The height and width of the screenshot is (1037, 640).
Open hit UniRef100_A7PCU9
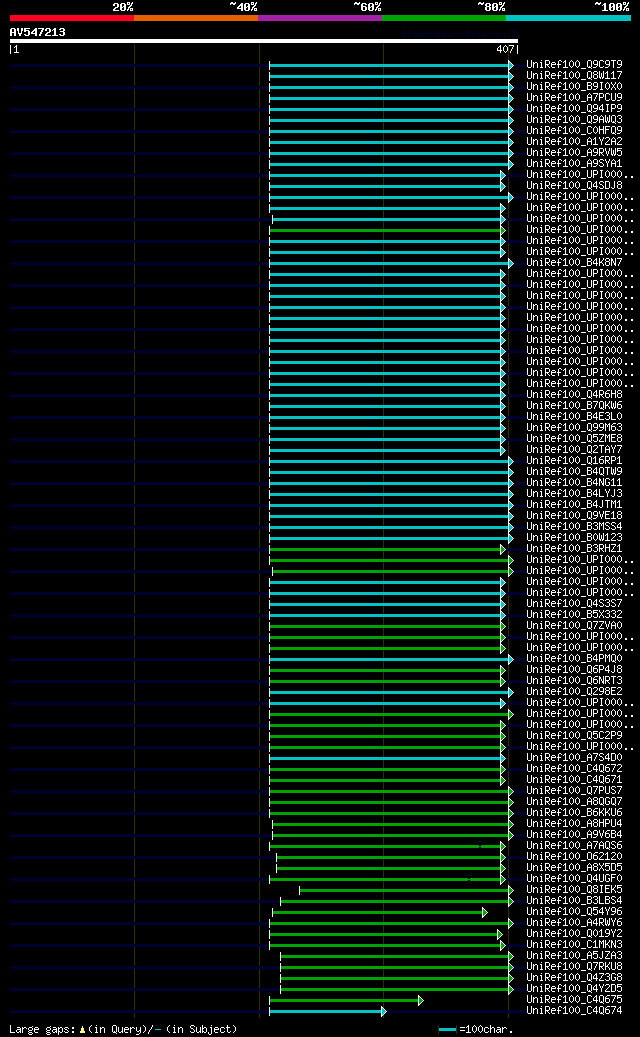click(574, 98)
